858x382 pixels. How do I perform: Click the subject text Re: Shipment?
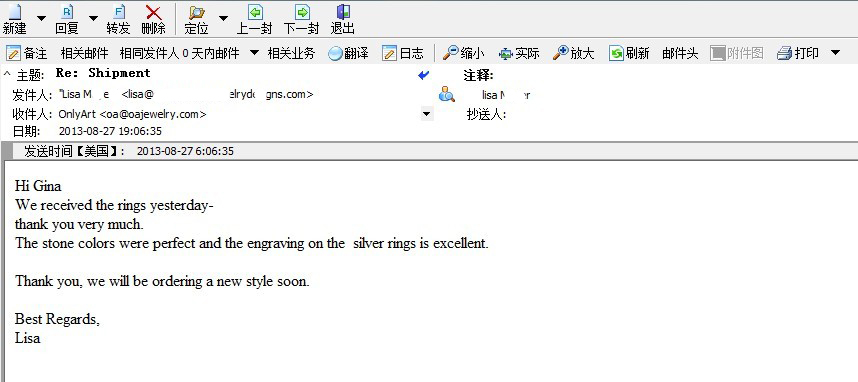[103, 73]
